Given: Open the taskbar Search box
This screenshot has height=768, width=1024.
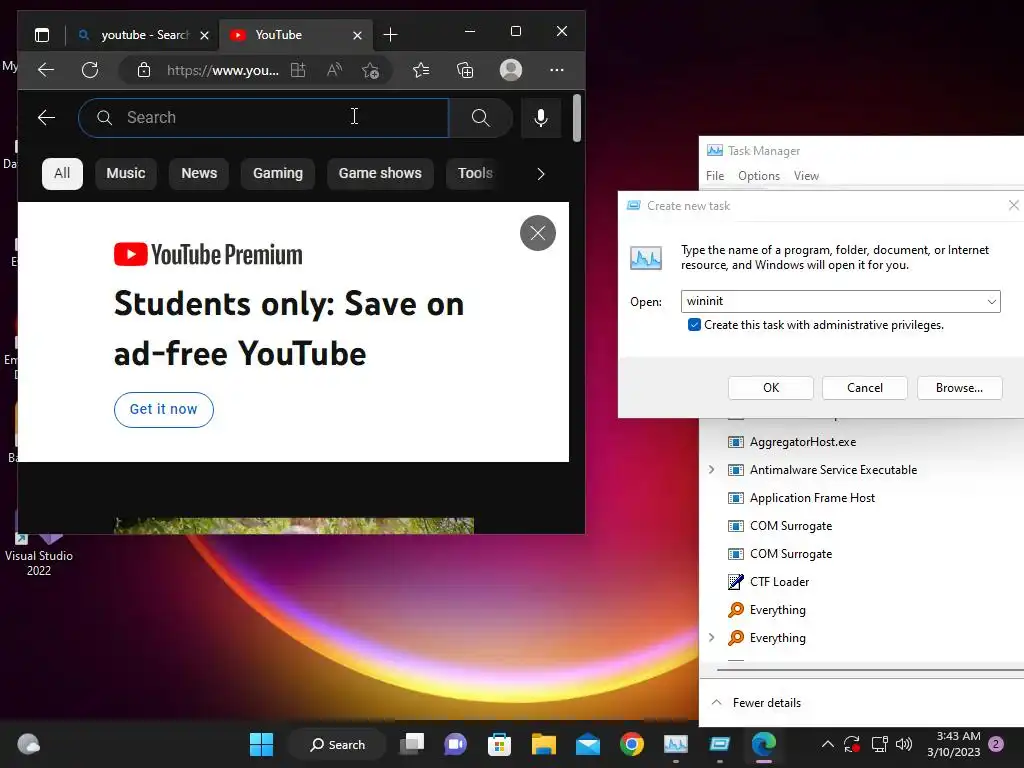Looking at the screenshot, I should click(337, 744).
